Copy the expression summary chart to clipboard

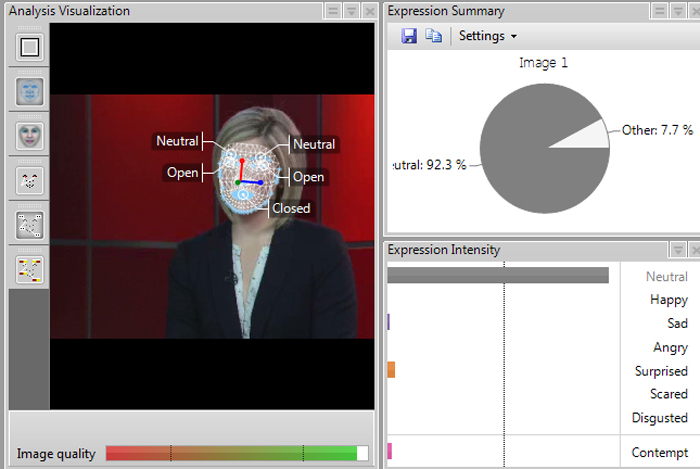click(433, 36)
